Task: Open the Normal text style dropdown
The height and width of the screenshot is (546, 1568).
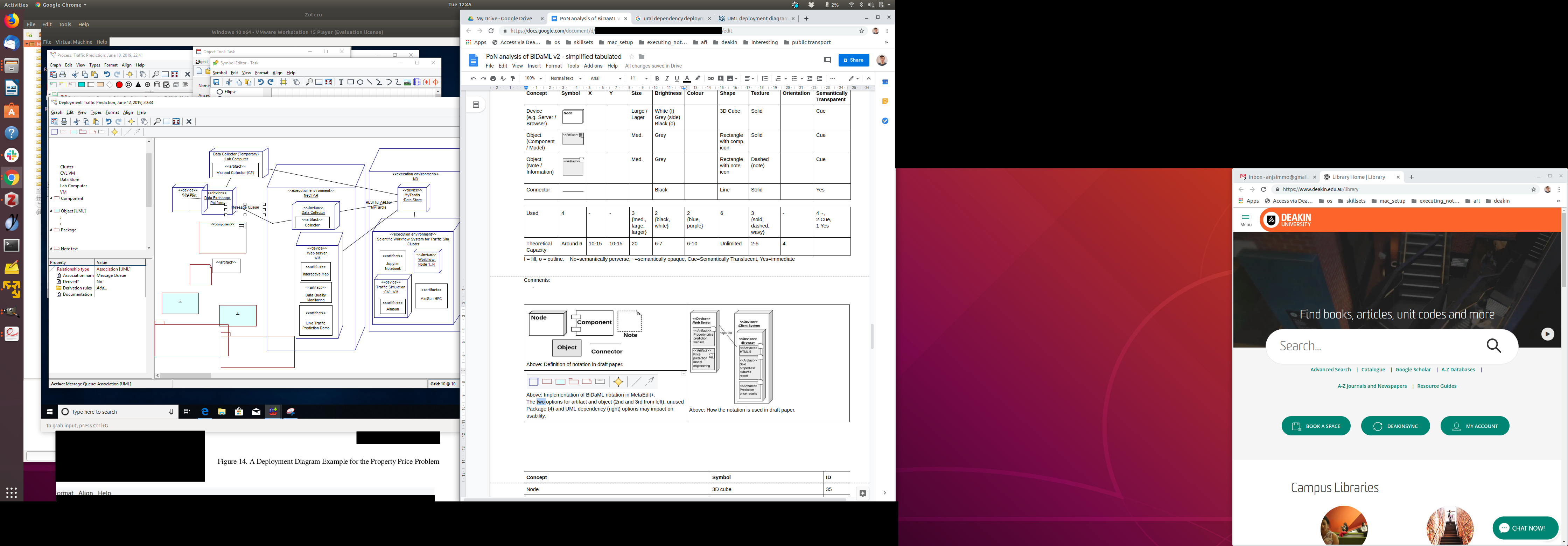Action: coord(566,78)
